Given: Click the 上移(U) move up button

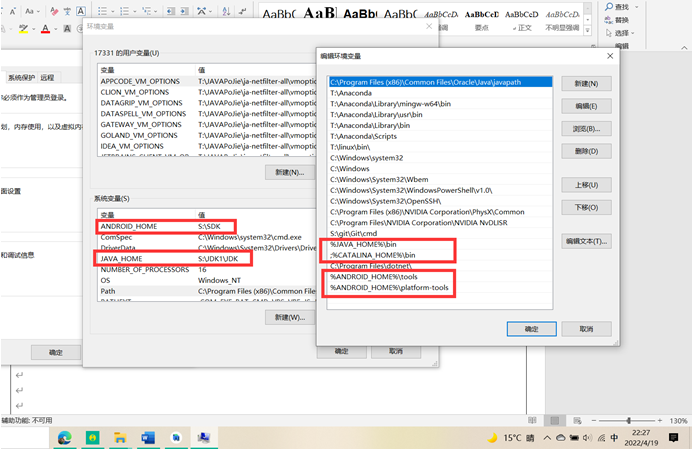Looking at the screenshot, I should (x=586, y=185).
